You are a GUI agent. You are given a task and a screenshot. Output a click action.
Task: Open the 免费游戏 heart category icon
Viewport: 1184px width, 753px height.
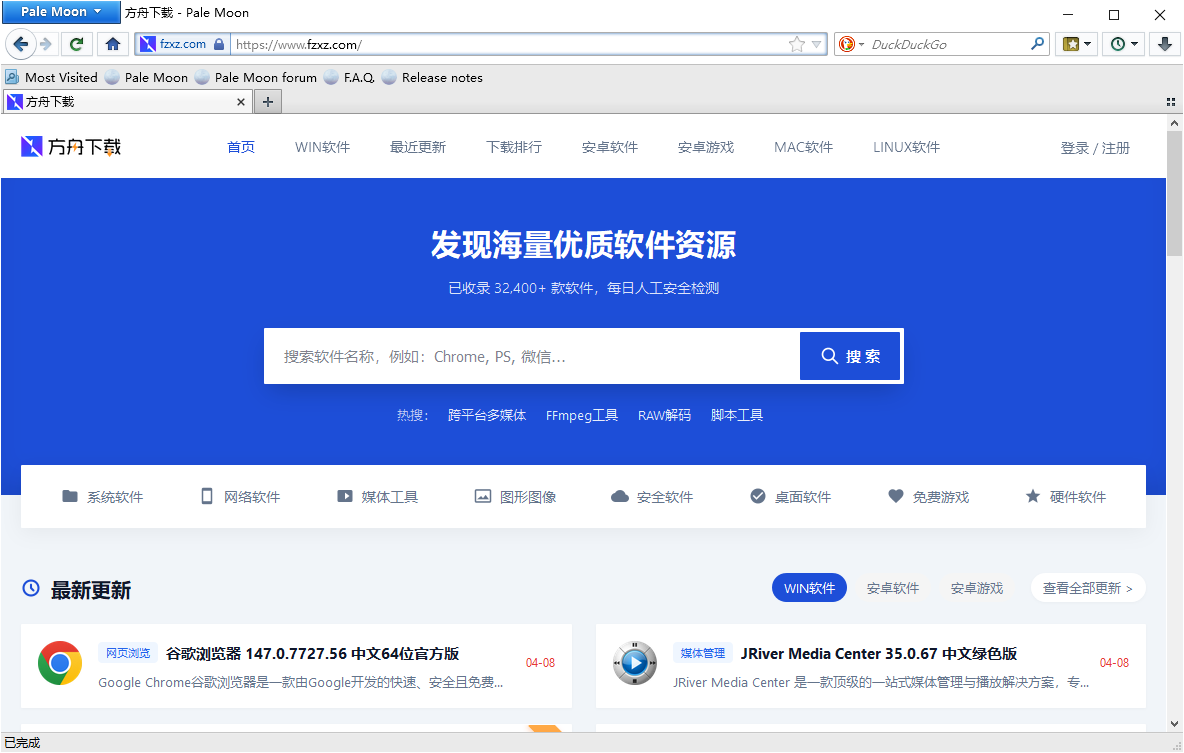(x=895, y=496)
